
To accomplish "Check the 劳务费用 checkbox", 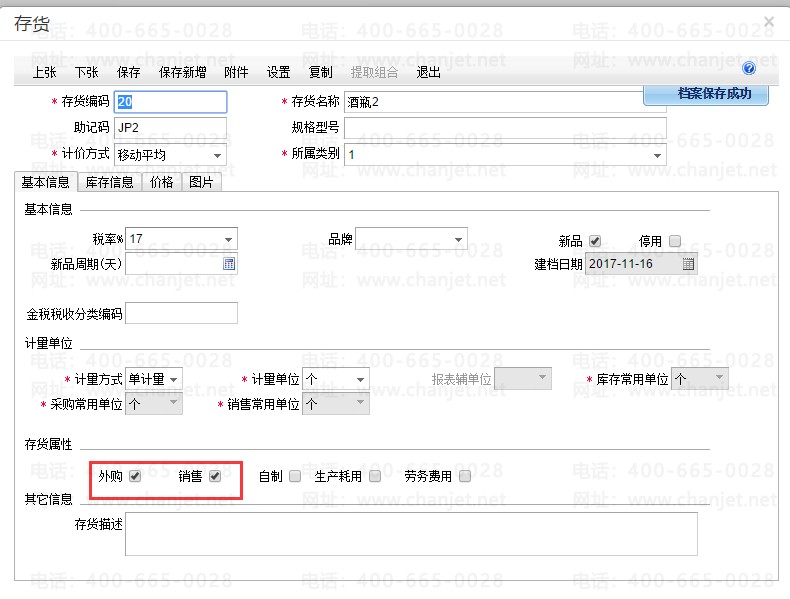I will click(x=465, y=476).
